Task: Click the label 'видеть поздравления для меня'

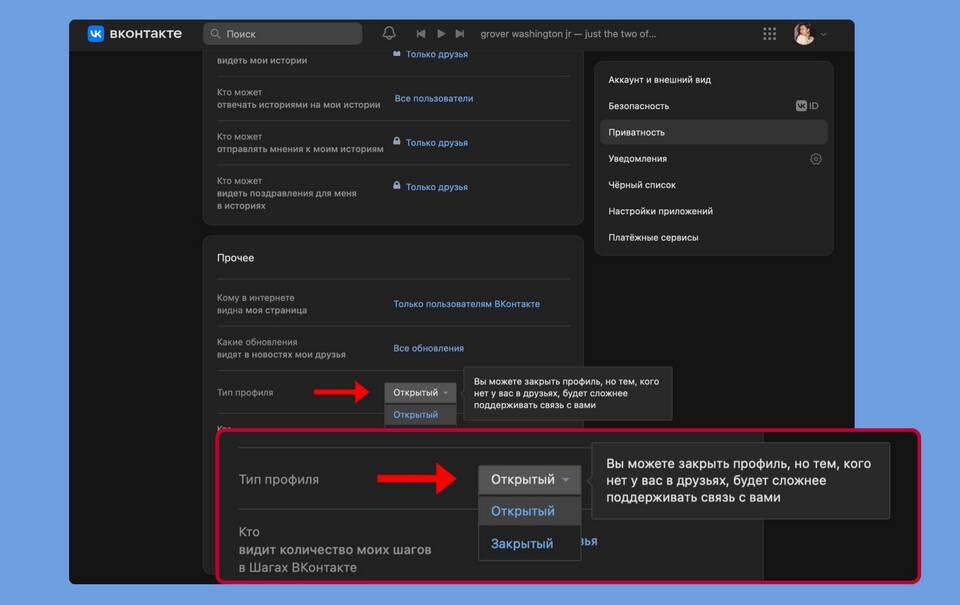Action: point(287,193)
